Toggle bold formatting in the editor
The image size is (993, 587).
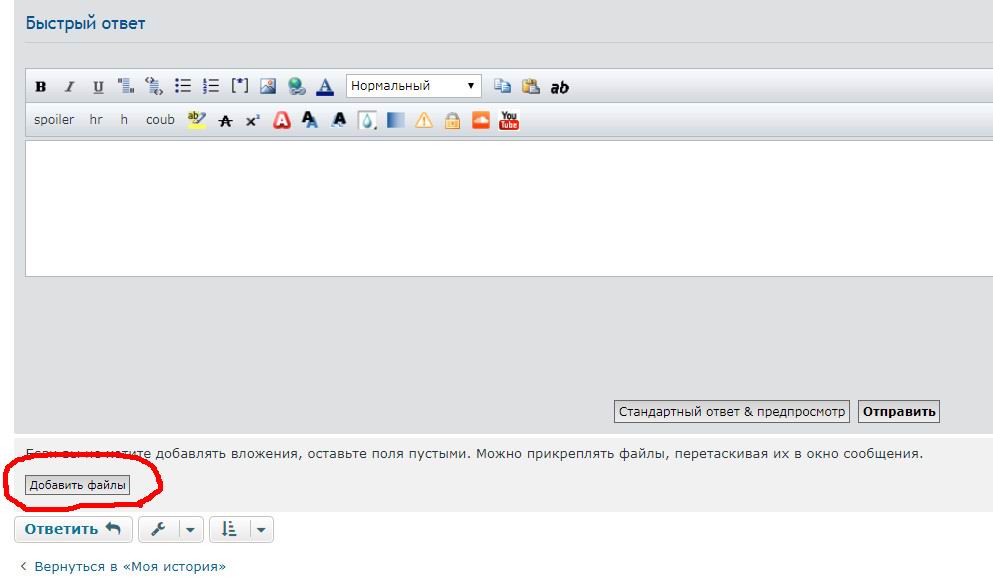[41, 87]
